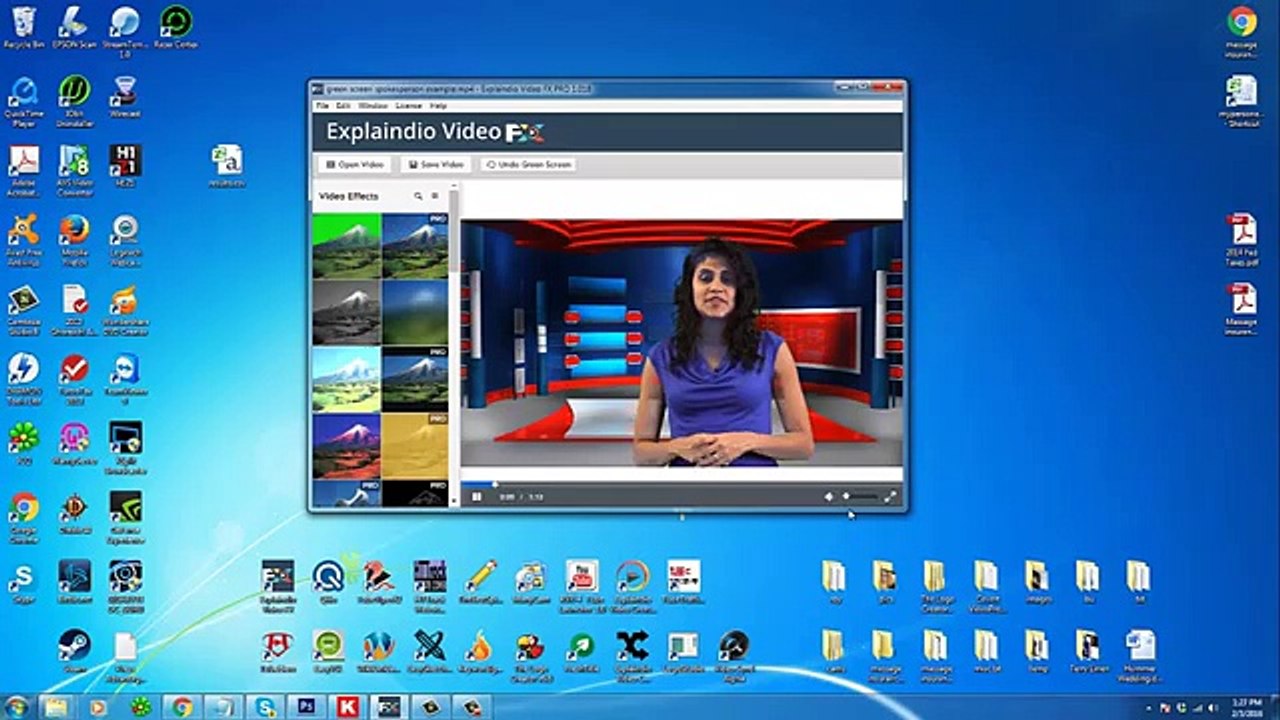1280x720 pixels.
Task: Select the bright overexposed mountain effect thumbnail
Action: tap(346, 379)
